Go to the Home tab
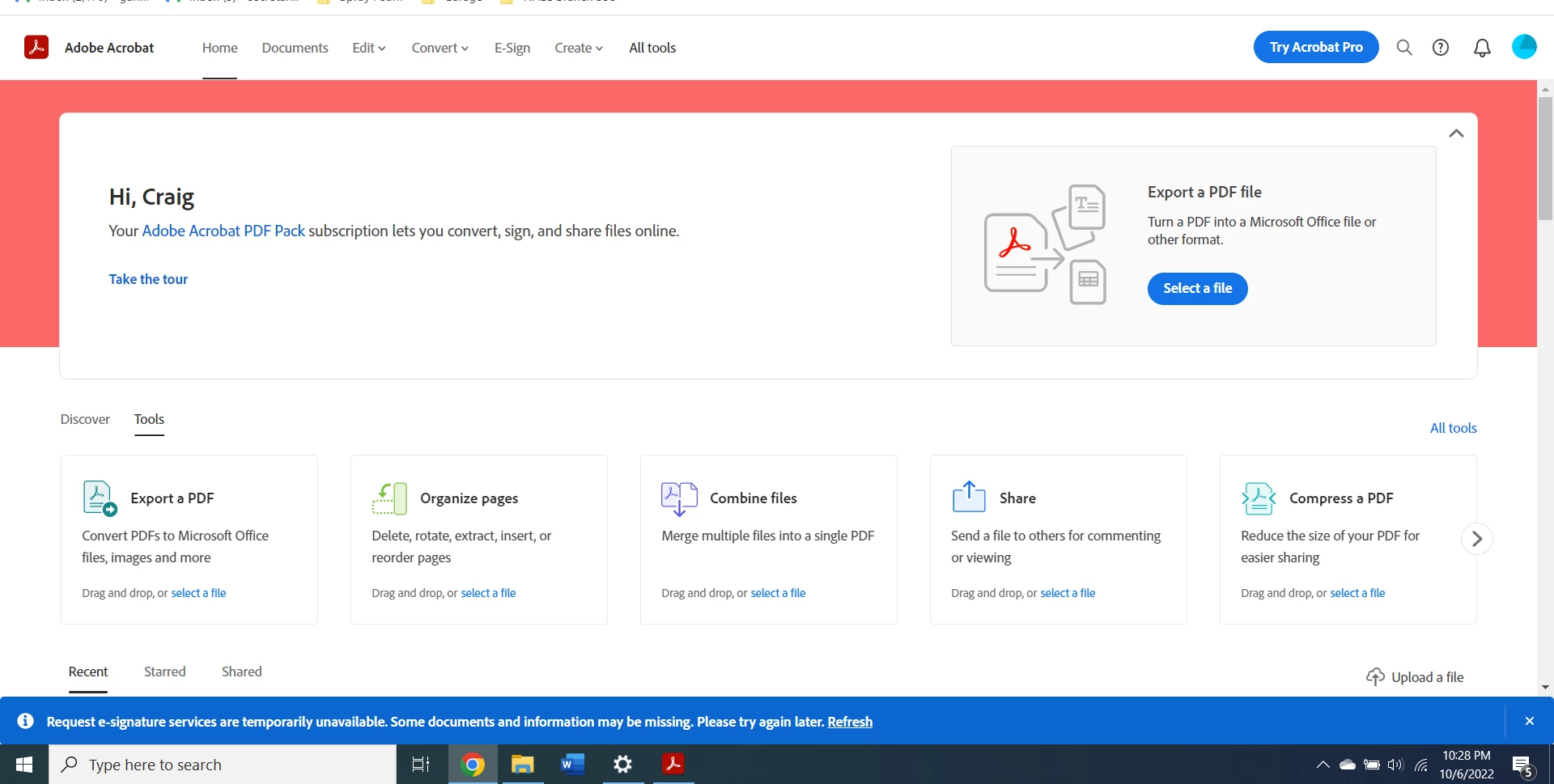The width and height of the screenshot is (1554, 784). point(220,48)
